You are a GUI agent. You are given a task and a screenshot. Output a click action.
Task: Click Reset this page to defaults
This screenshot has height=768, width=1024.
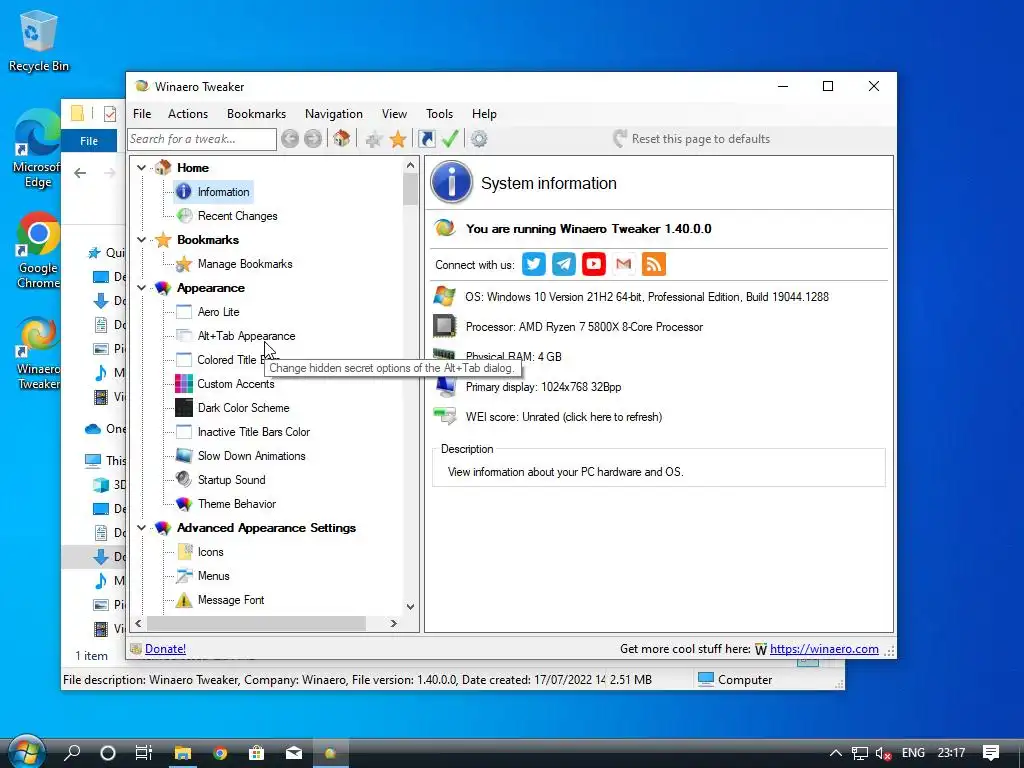tap(692, 138)
